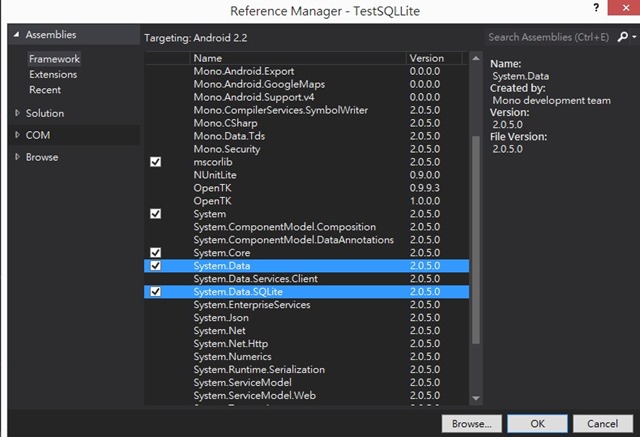
Task: Click the Search Assemblies input field
Action: pyautogui.click(x=548, y=37)
